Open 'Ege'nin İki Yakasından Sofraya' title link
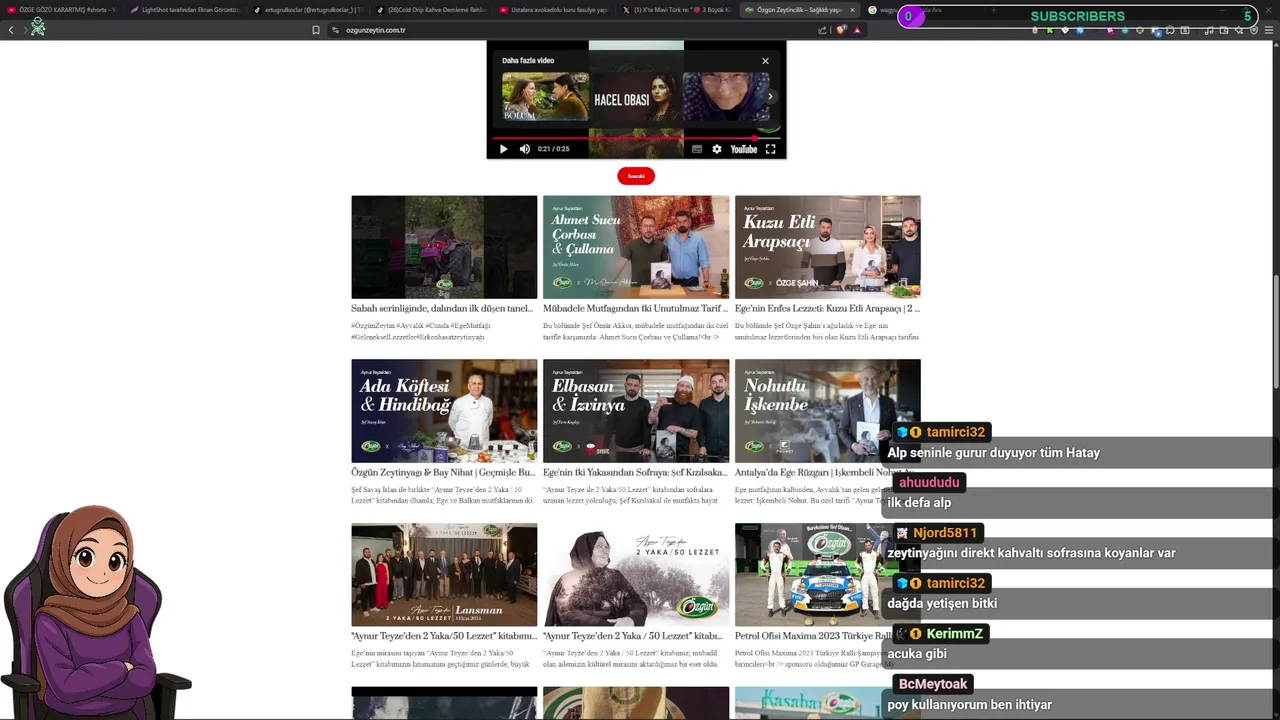The image size is (1280, 720). pyautogui.click(x=635, y=472)
